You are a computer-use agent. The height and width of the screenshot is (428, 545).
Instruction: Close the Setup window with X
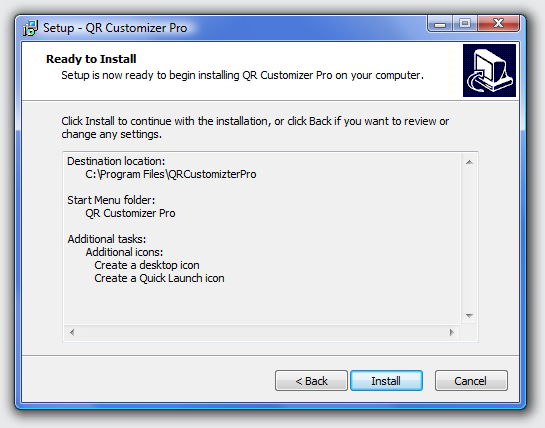click(498, 24)
